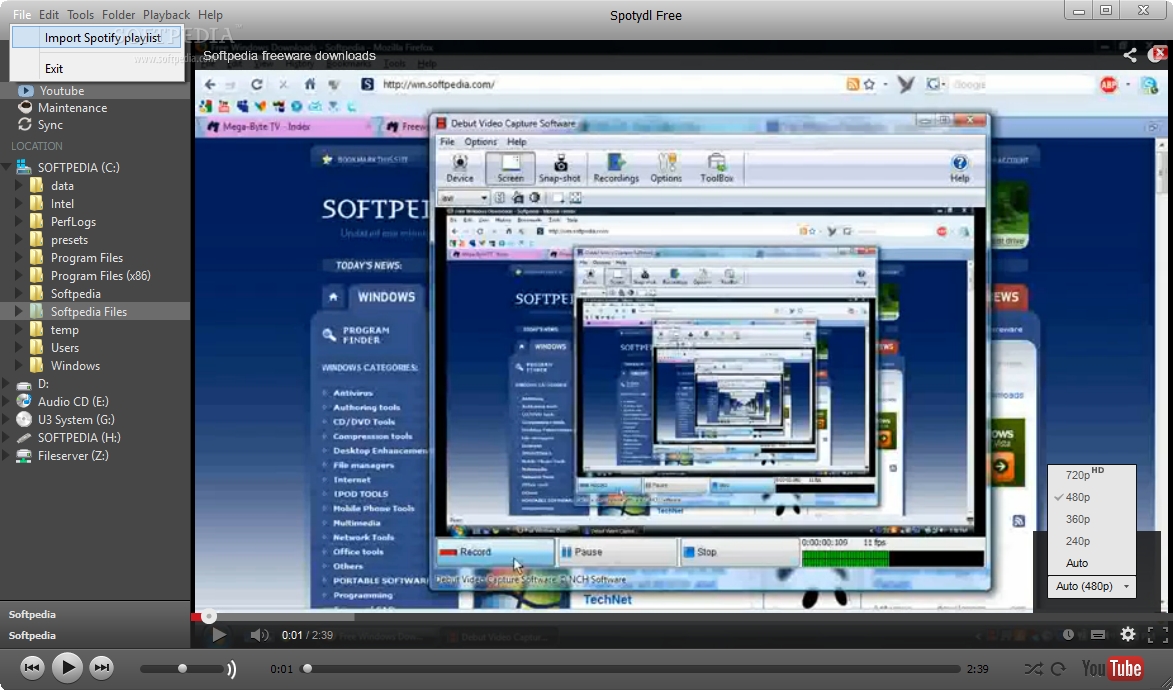
Task: Open the Auto (480p) quality dropdown
Action: (x=1091, y=586)
